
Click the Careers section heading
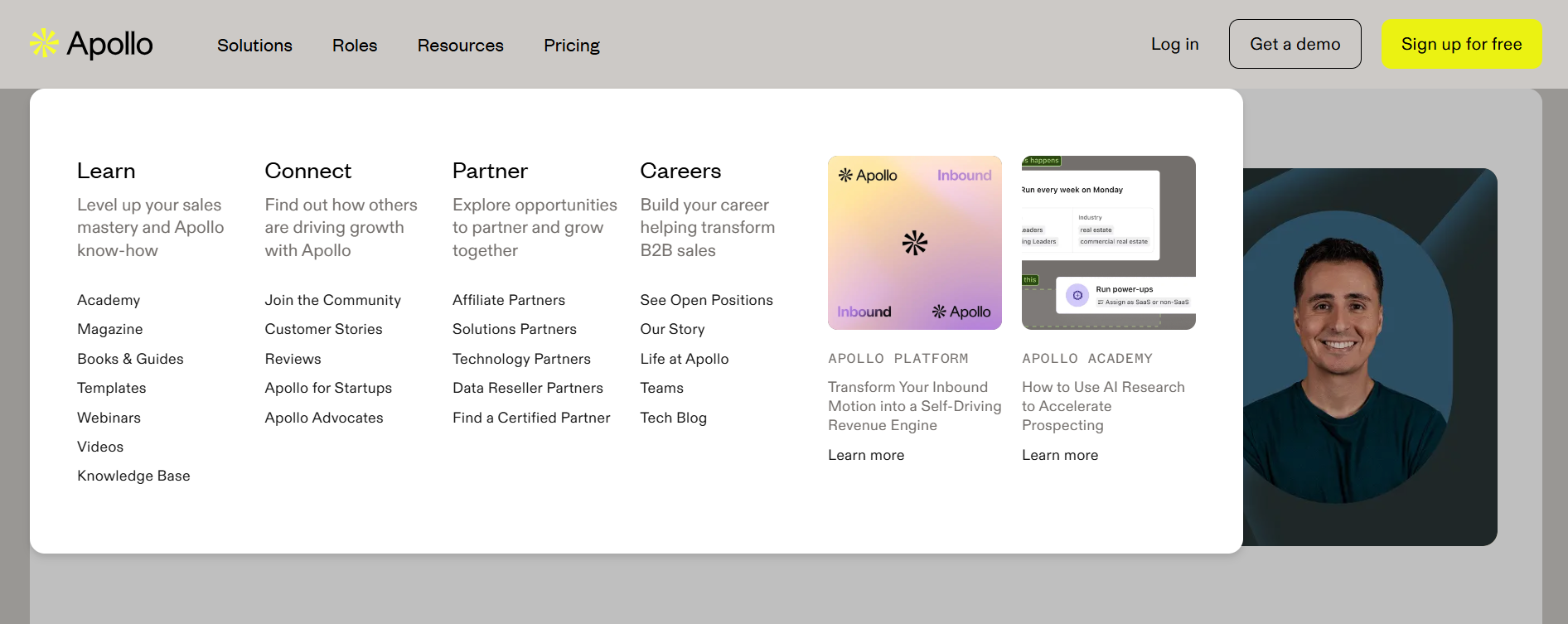coord(680,171)
